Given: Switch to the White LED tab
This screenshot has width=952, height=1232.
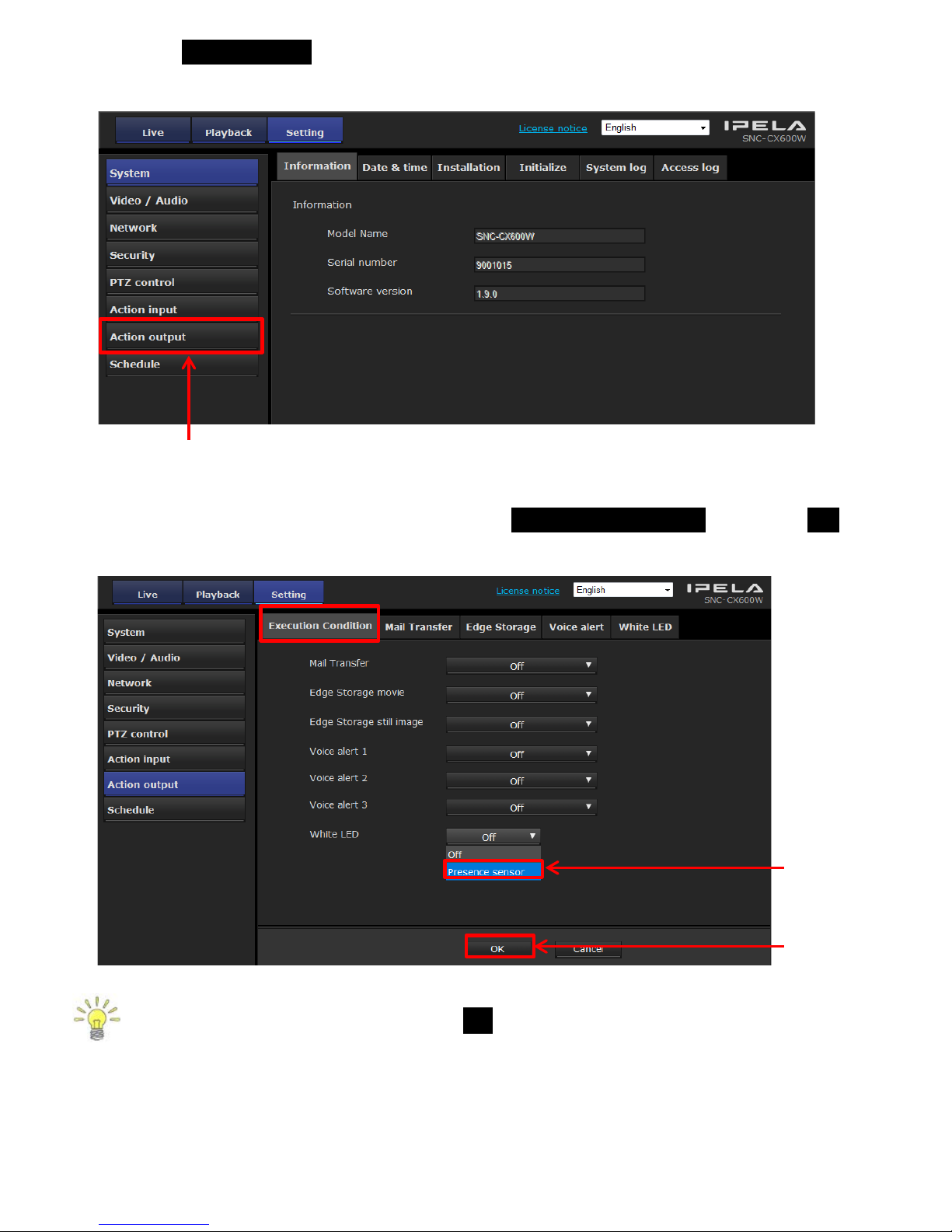Looking at the screenshot, I should 645,627.
